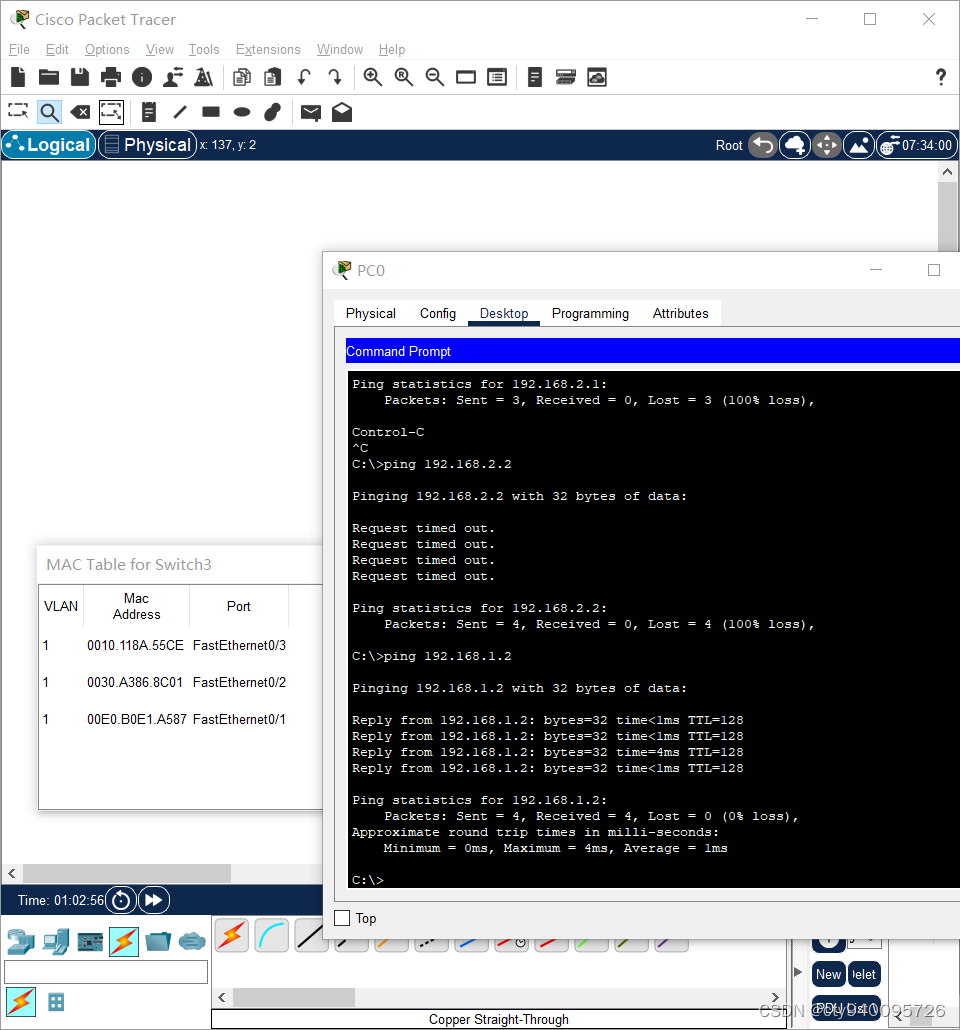Click the Paste icon in the toolbar

[x=273, y=78]
